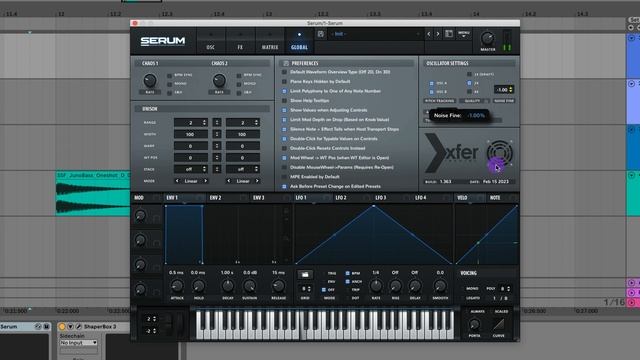
Task: Adjust the Noise Fine value stepper
Action: 511,89
